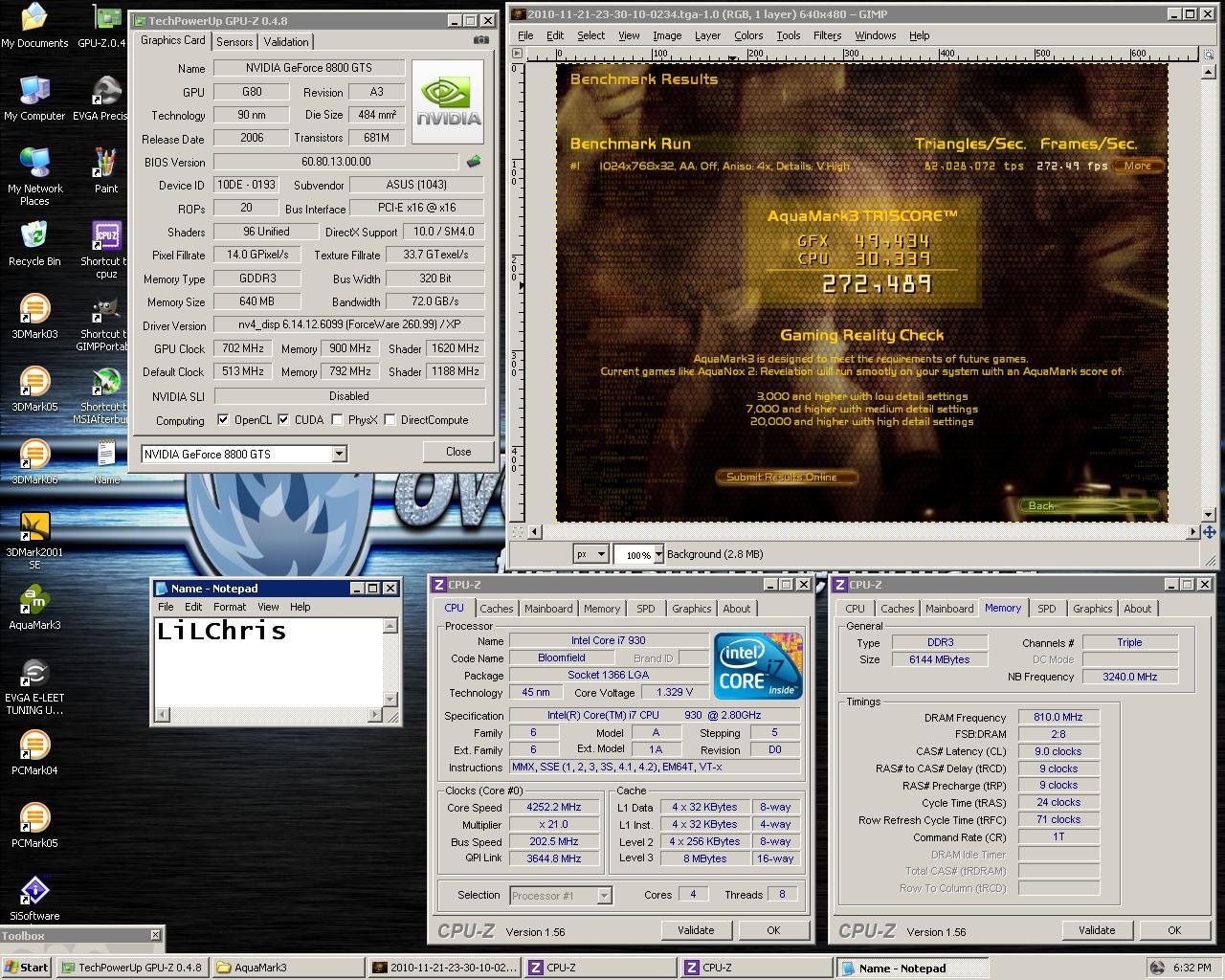Click GIMP vertical scrollbar down arrow
The width and height of the screenshot is (1225, 980).
[1209, 517]
